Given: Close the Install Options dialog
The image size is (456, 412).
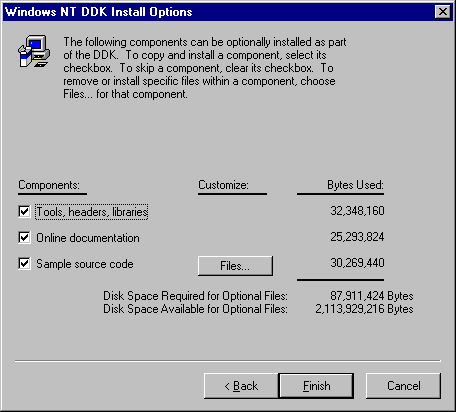Looking at the screenshot, I should pos(443,12).
